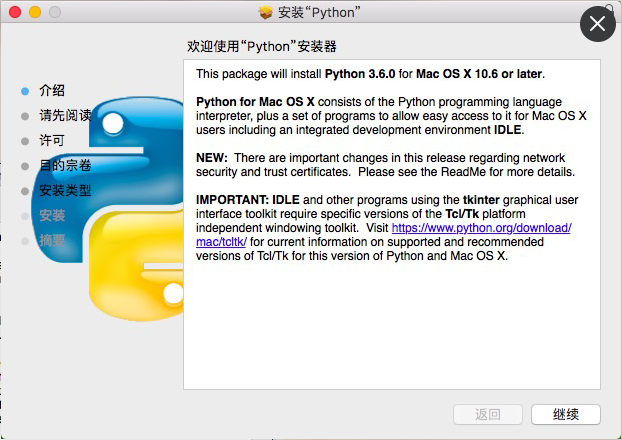Click the "IMPORTANT: IDLE" bold text
The image size is (622, 440).
[x=248, y=200]
